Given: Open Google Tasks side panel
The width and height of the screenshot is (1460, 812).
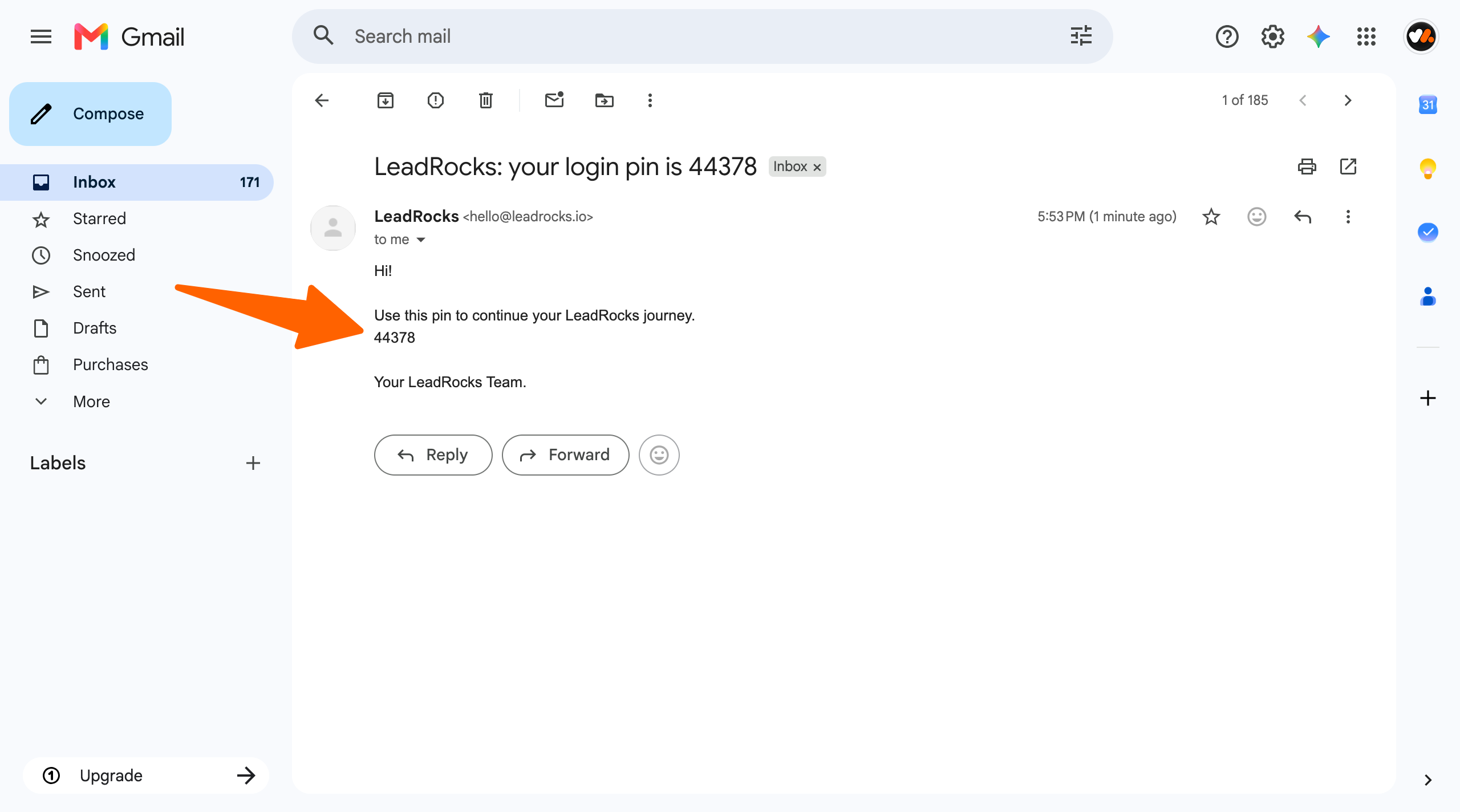Looking at the screenshot, I should [x=1427, y=232].
